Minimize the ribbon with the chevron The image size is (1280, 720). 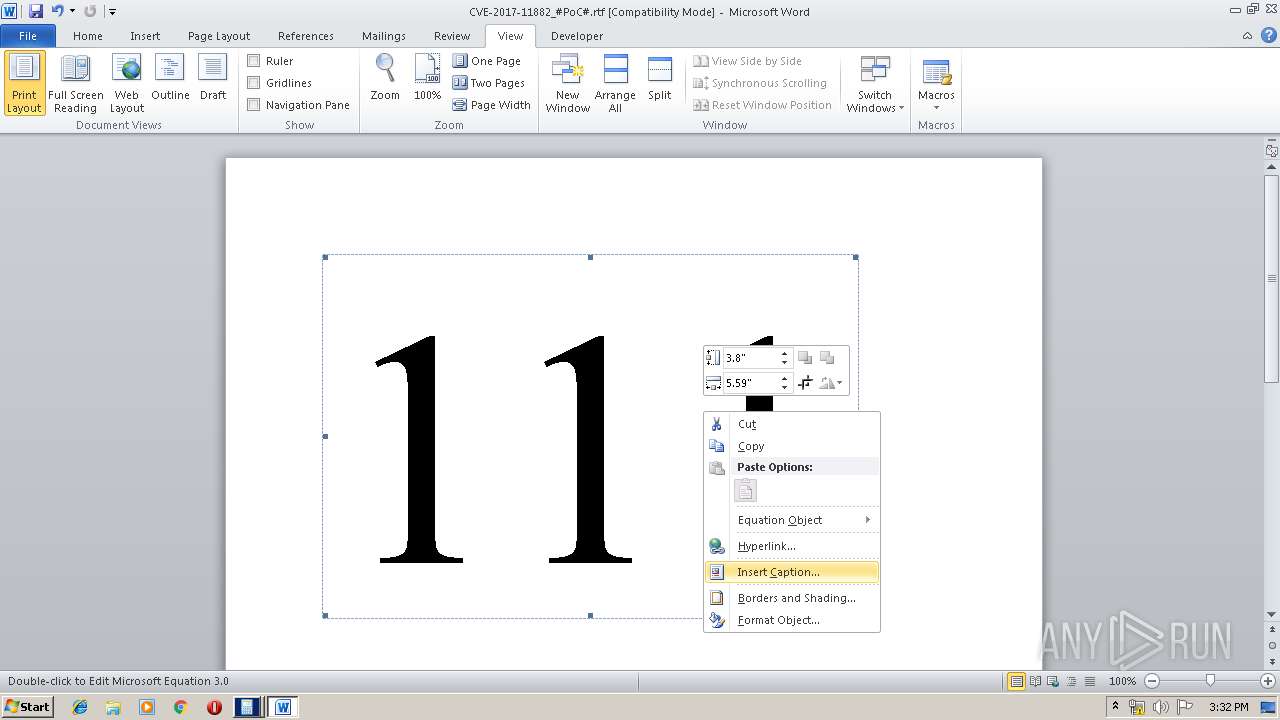[x=1248, y=35]
